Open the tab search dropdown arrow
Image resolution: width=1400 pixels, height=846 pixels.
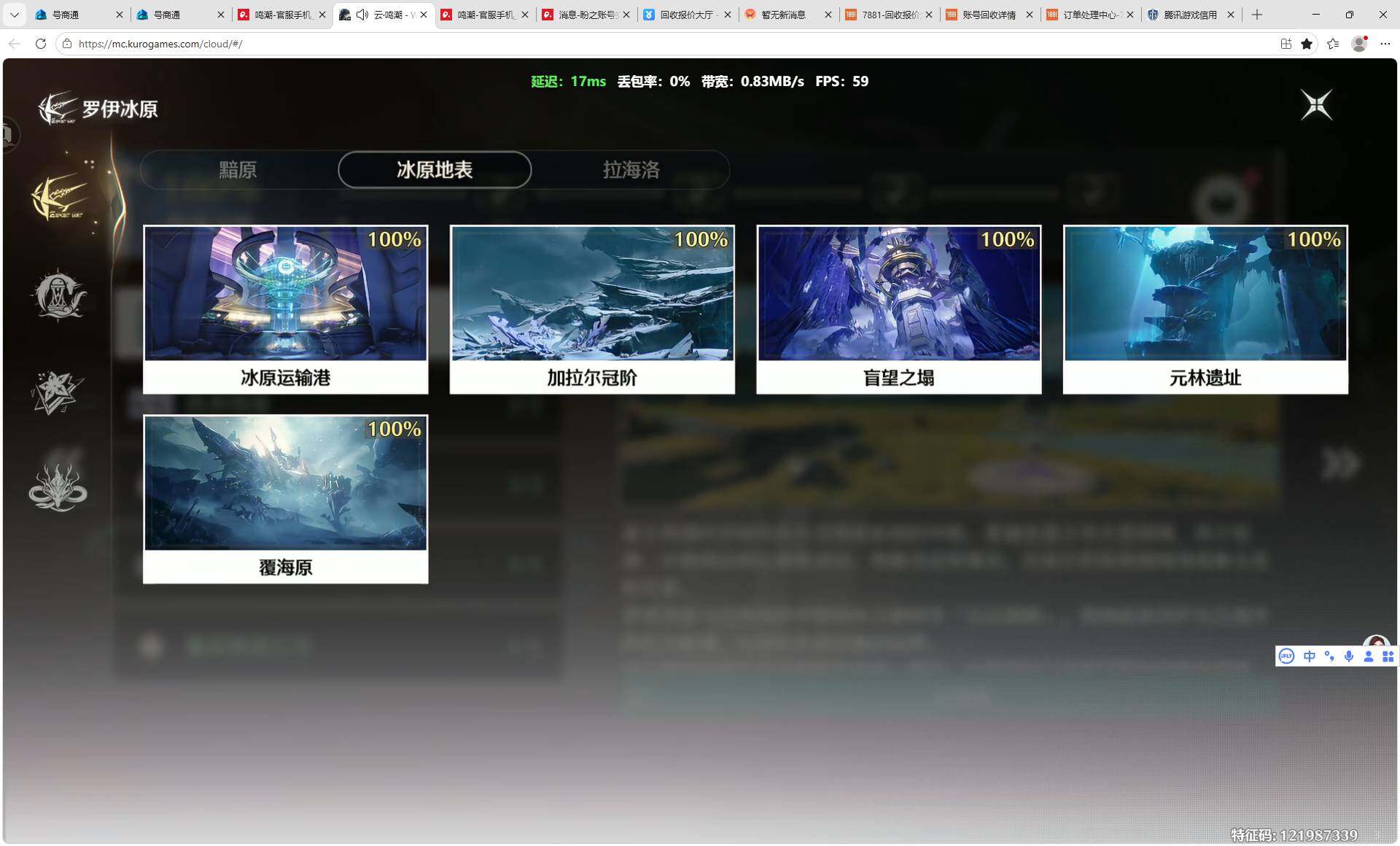(x=14, y=15)
